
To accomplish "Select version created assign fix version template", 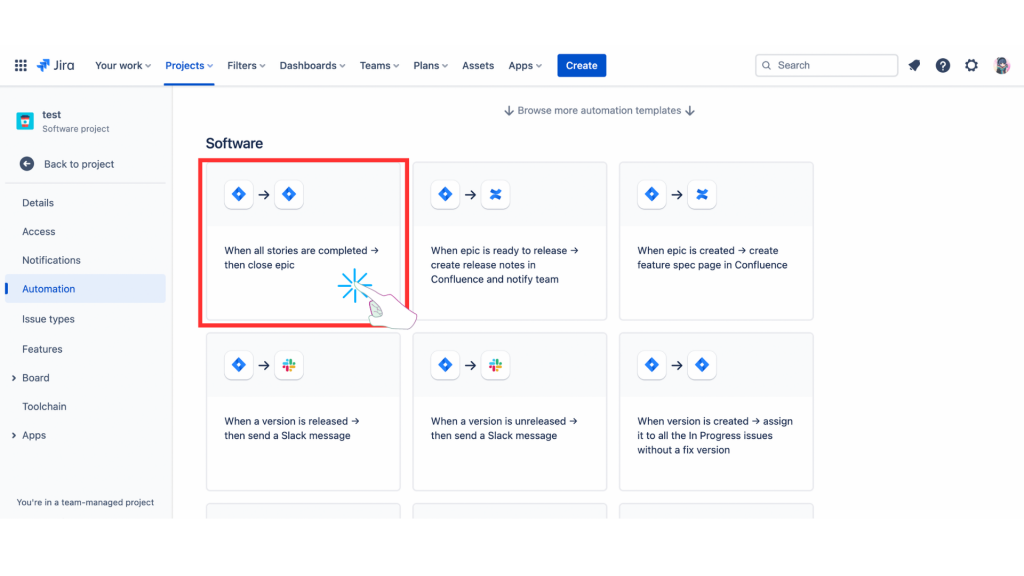I will (x=716, y=412).
